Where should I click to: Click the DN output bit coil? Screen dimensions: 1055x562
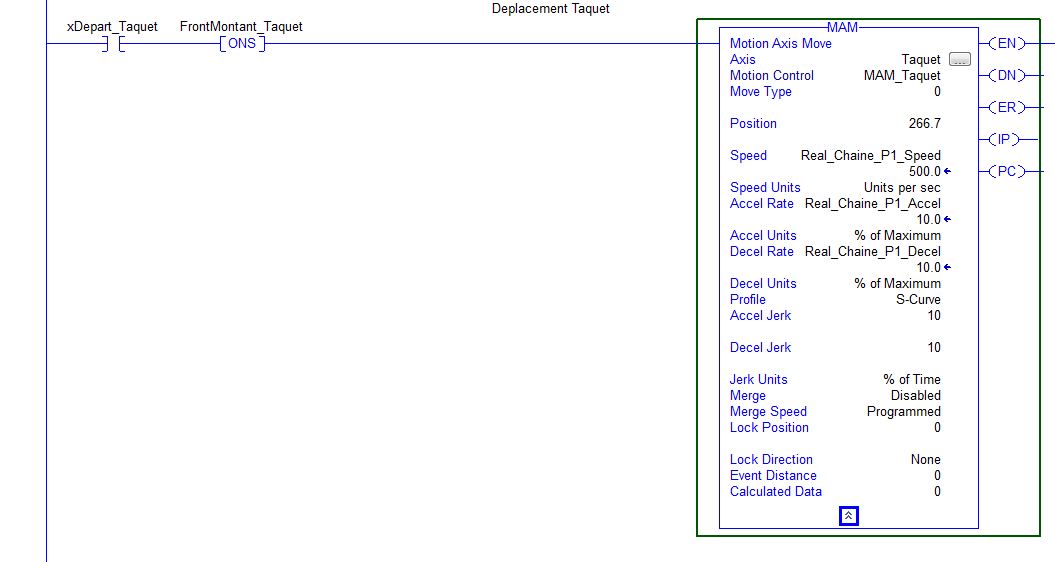pyautogui.click(x=1005, y=75)
